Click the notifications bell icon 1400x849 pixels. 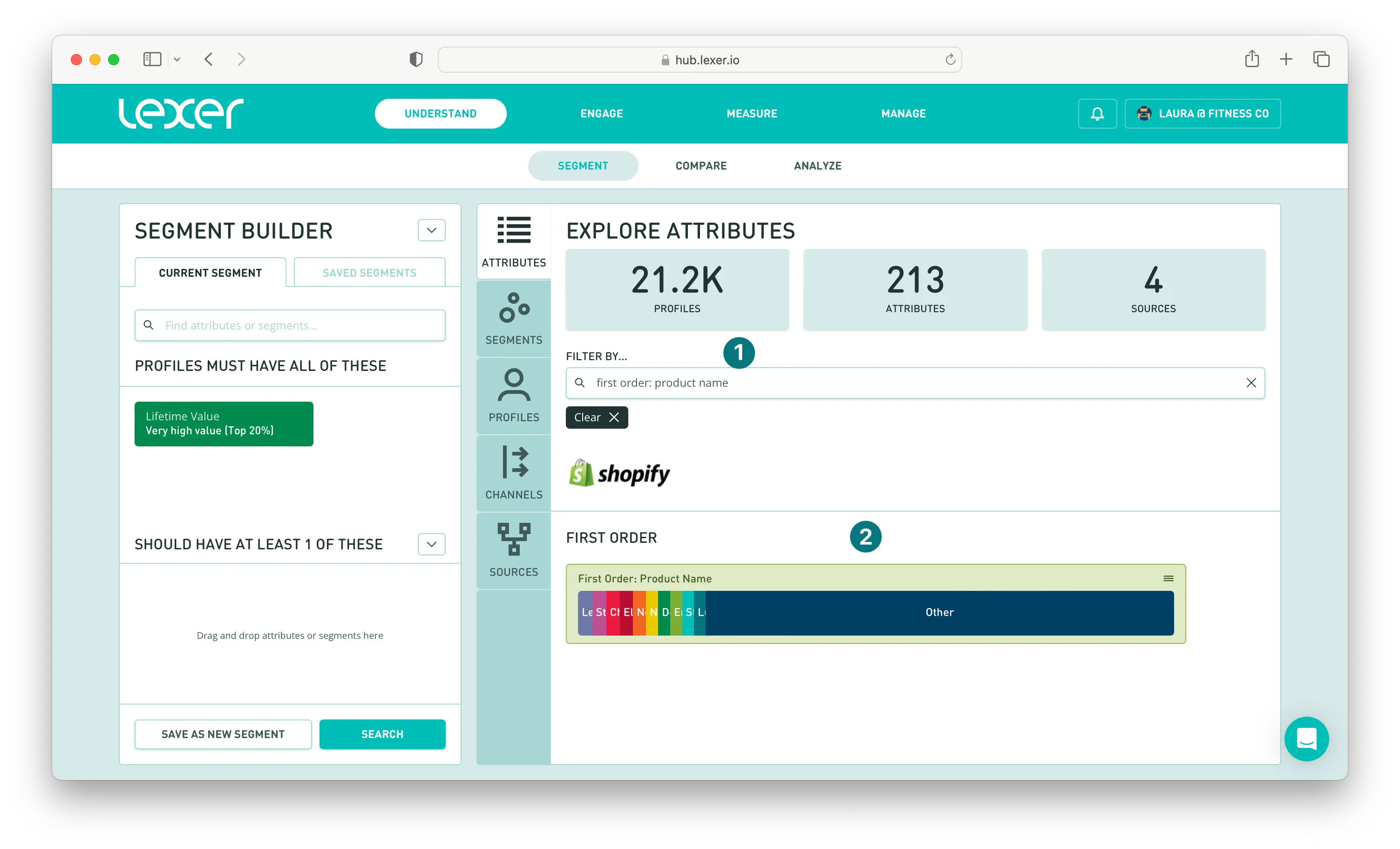1097,114
